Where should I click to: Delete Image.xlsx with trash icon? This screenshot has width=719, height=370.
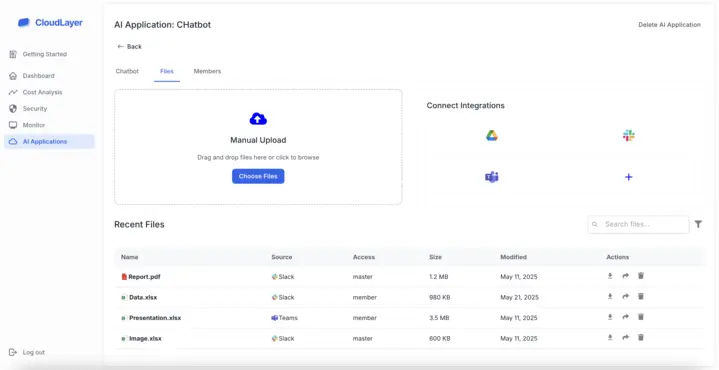[x=641, y=337]
